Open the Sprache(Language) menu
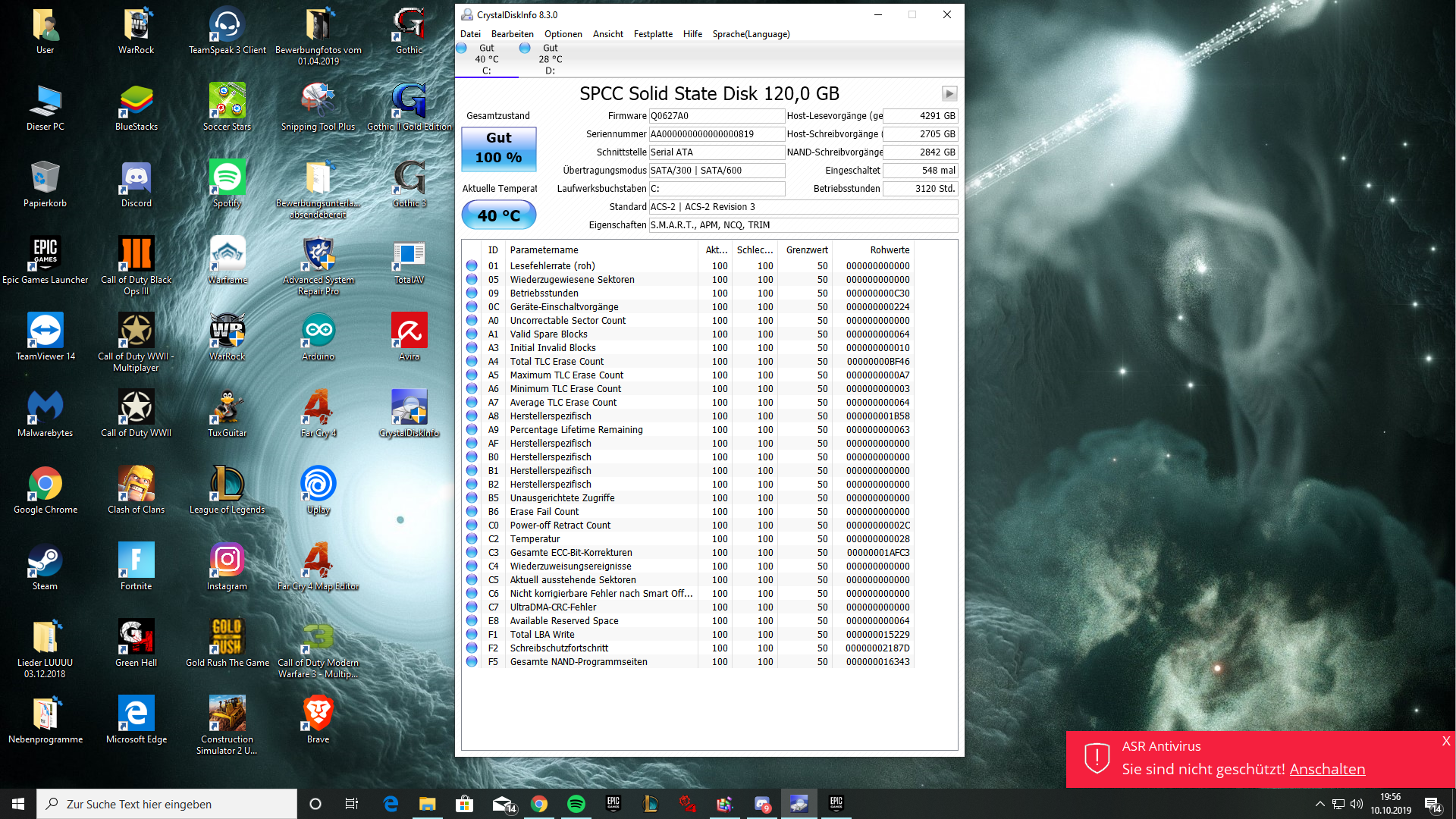 751,34
